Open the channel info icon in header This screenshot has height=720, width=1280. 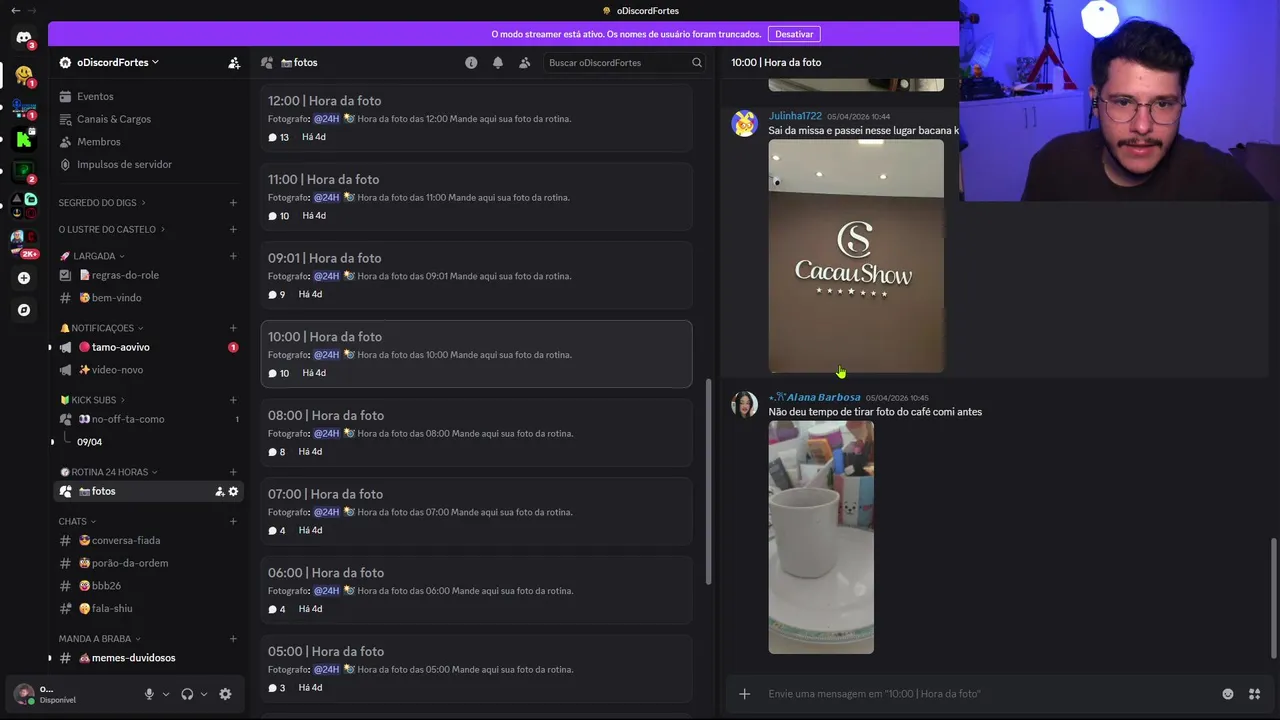471,62
